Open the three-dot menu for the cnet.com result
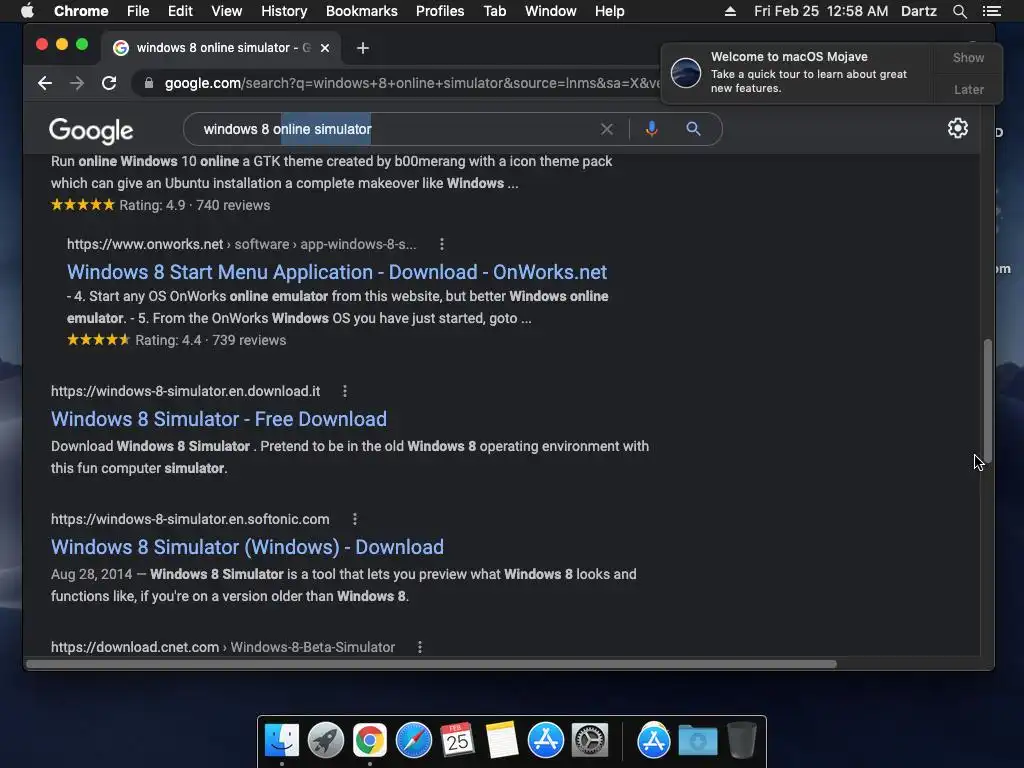The width and height of the screenshot is (1024, 768). 420,647
